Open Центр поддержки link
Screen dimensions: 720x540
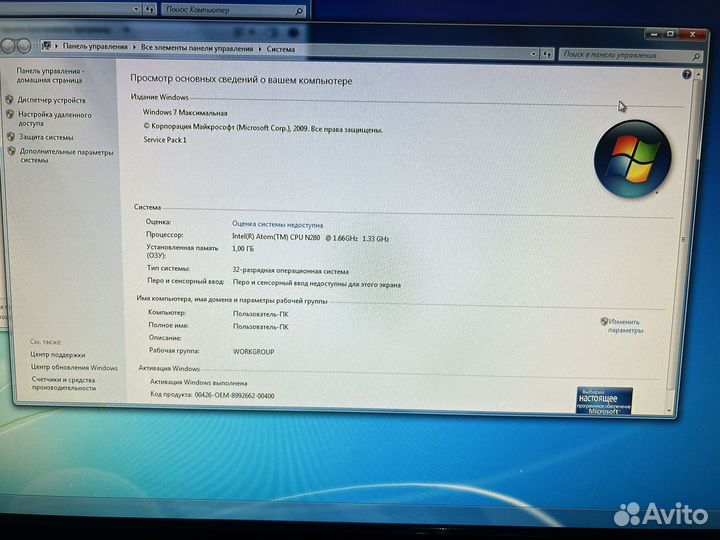(57, 355)
